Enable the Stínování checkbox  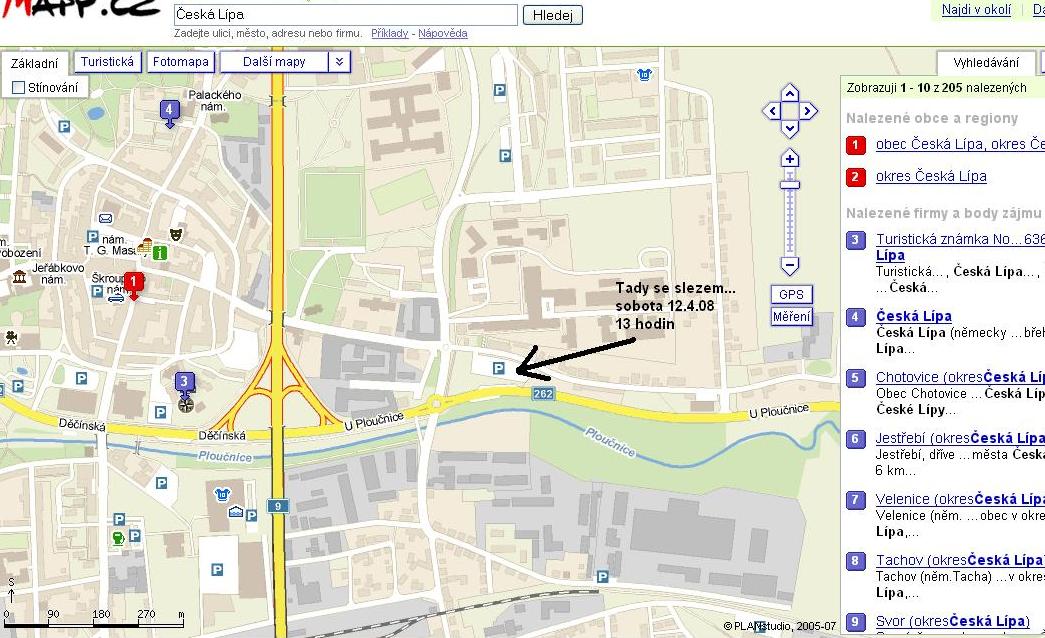coord(18,88)
